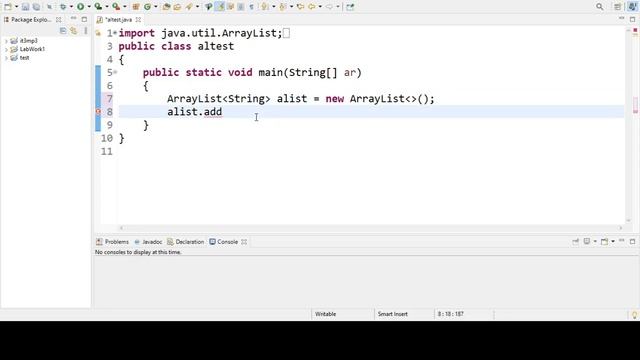640x360 pixels.
Task: Toggle Block Selection mode button
Action: pyautogui.click(x=241, y=7)
